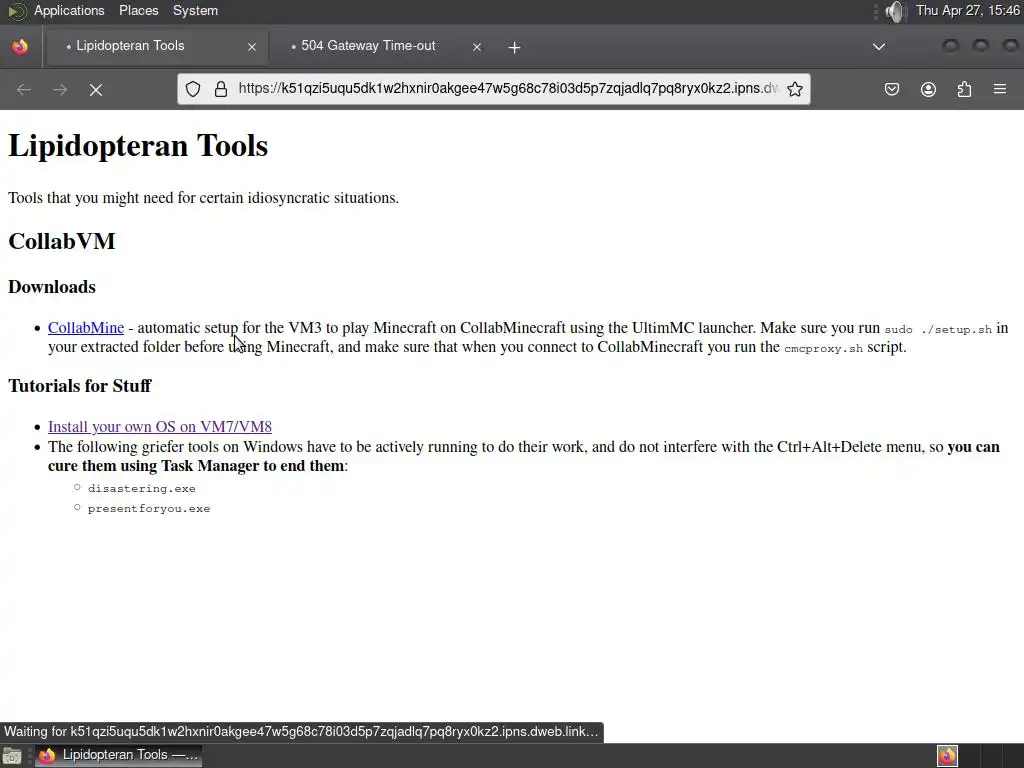
Task: Click the Downloads heading
Action: 52,287
